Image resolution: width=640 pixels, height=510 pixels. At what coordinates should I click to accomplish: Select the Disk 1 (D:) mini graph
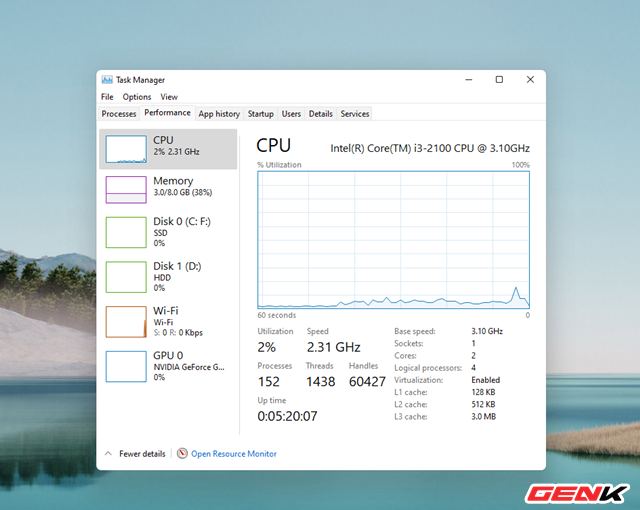tap(126, 277)
